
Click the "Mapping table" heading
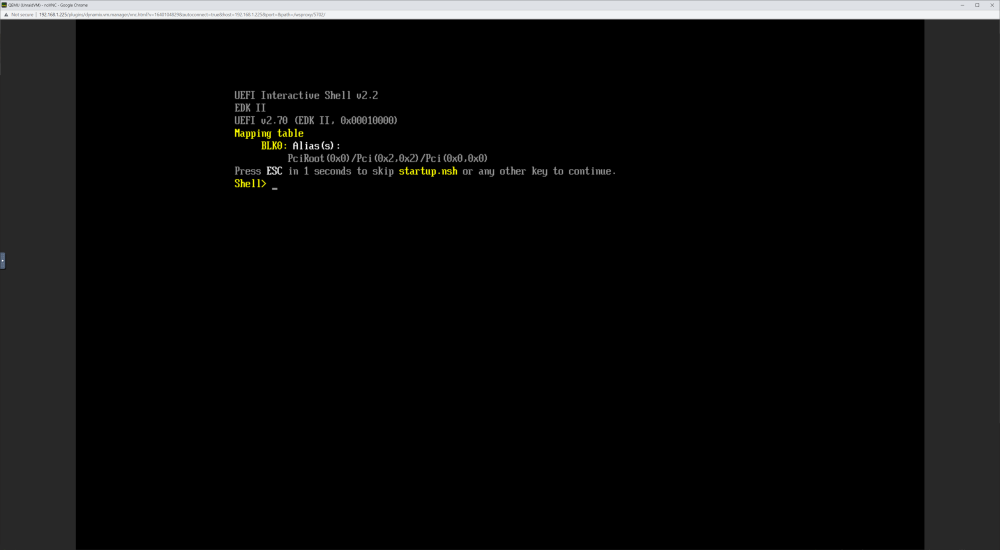coord(268,133)
